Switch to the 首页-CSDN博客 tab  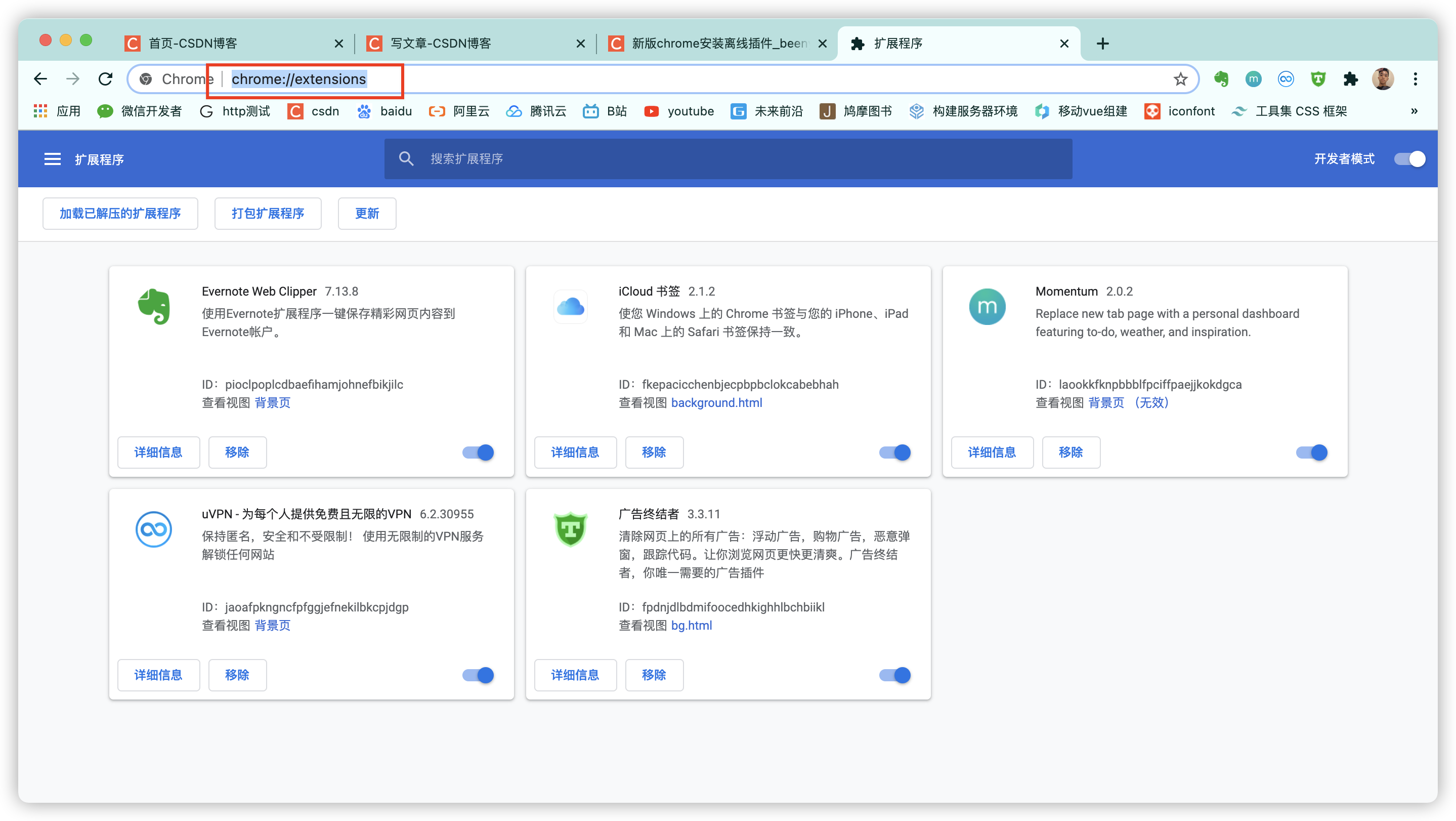click(193, 44)
